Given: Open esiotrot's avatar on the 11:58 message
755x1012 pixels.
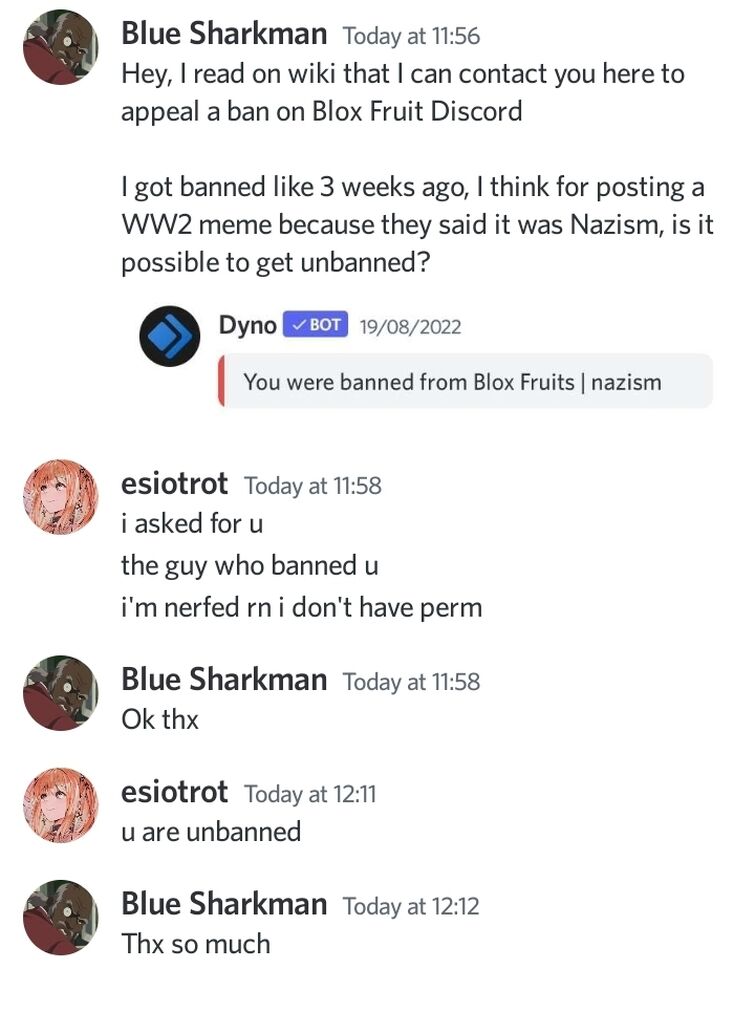Looking at the screenshot, I should [60, 497].
